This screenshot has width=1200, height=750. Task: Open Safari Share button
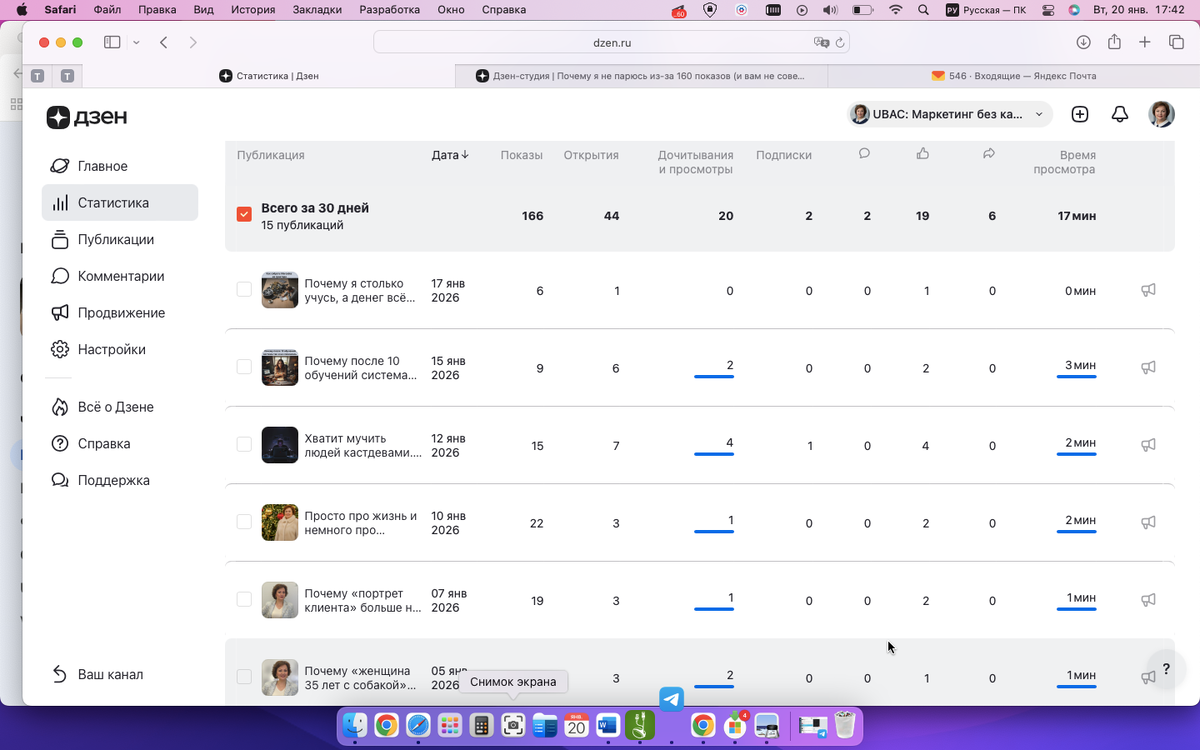pos(1114,42)
